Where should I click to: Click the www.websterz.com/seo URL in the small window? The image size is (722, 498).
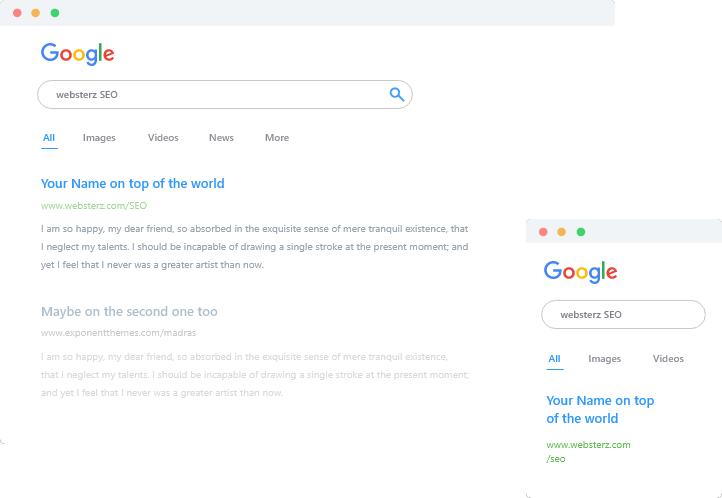[588, 452]
